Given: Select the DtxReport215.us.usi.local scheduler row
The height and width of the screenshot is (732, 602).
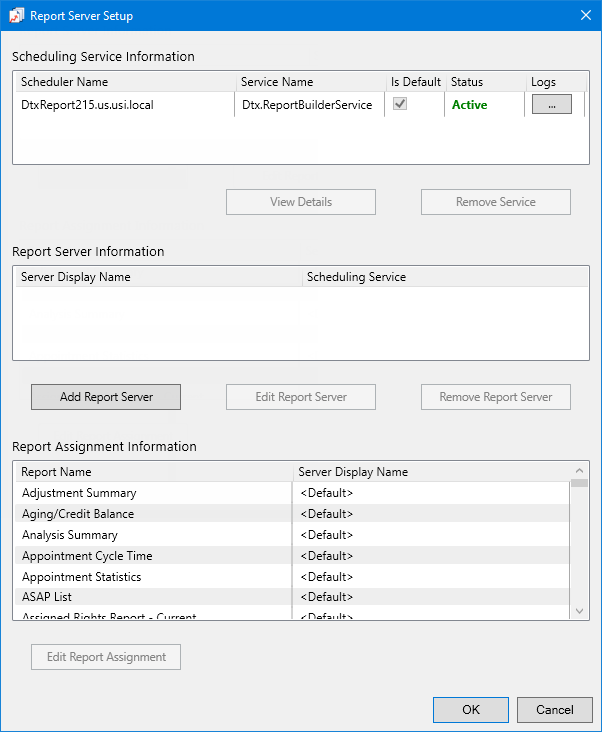Looking at the screenshot, I should 87,105.
